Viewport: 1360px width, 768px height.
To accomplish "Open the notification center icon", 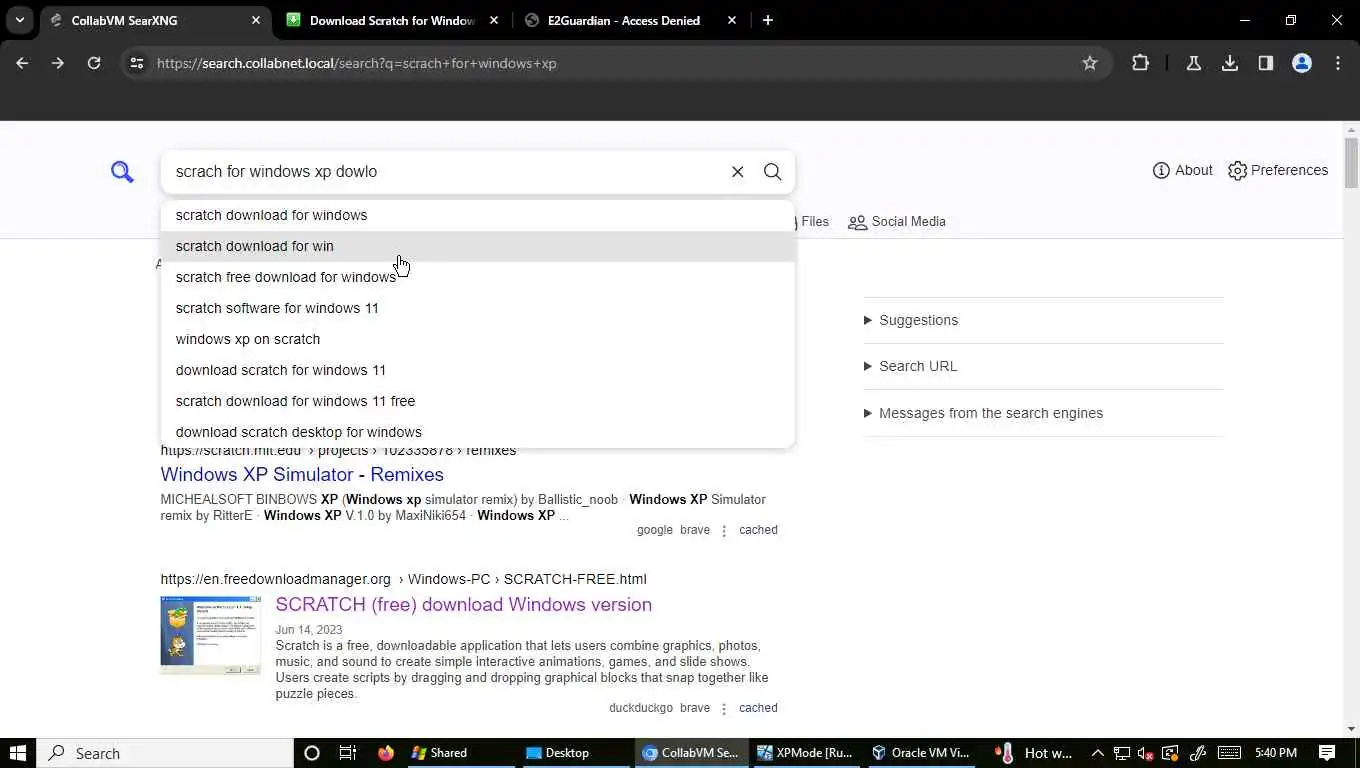I will (1327, 753).
